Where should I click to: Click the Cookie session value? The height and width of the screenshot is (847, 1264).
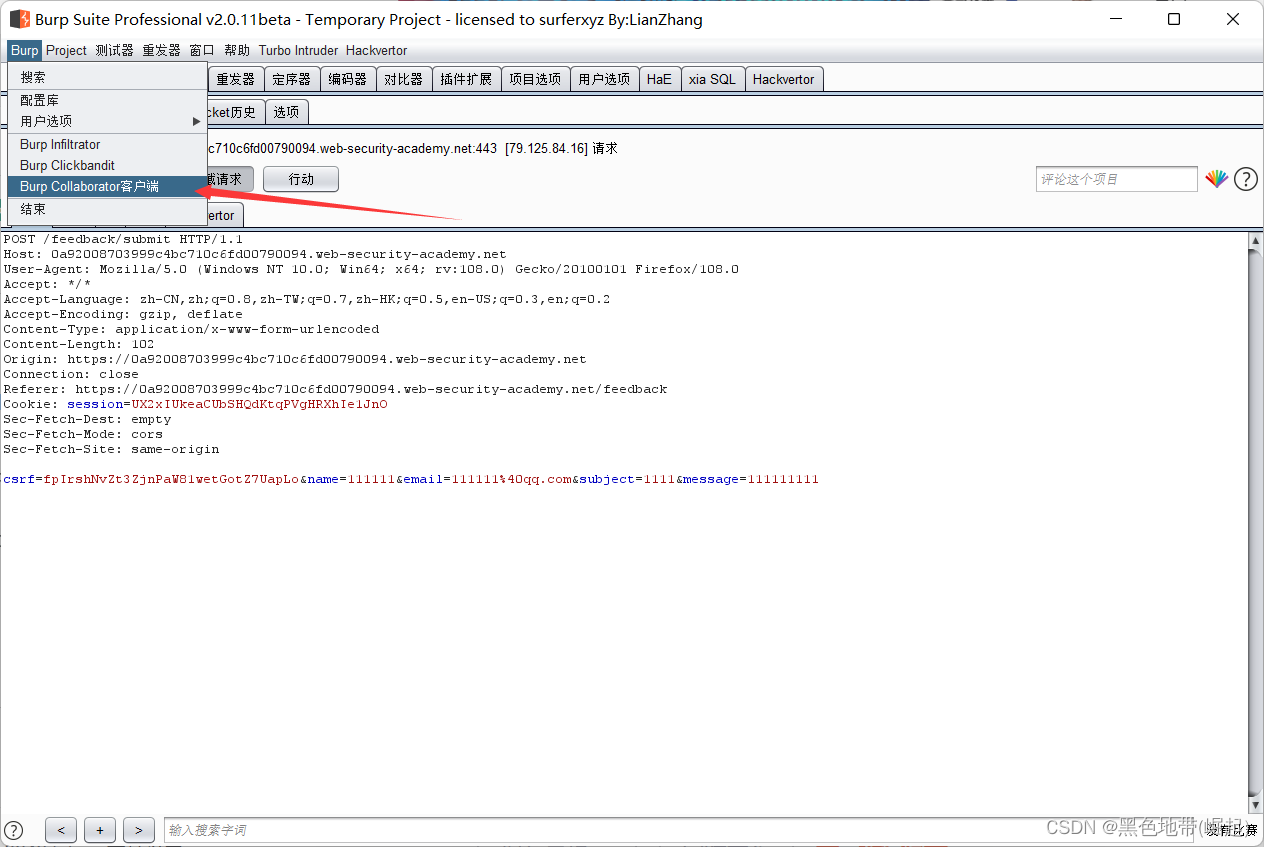(259, 404)
